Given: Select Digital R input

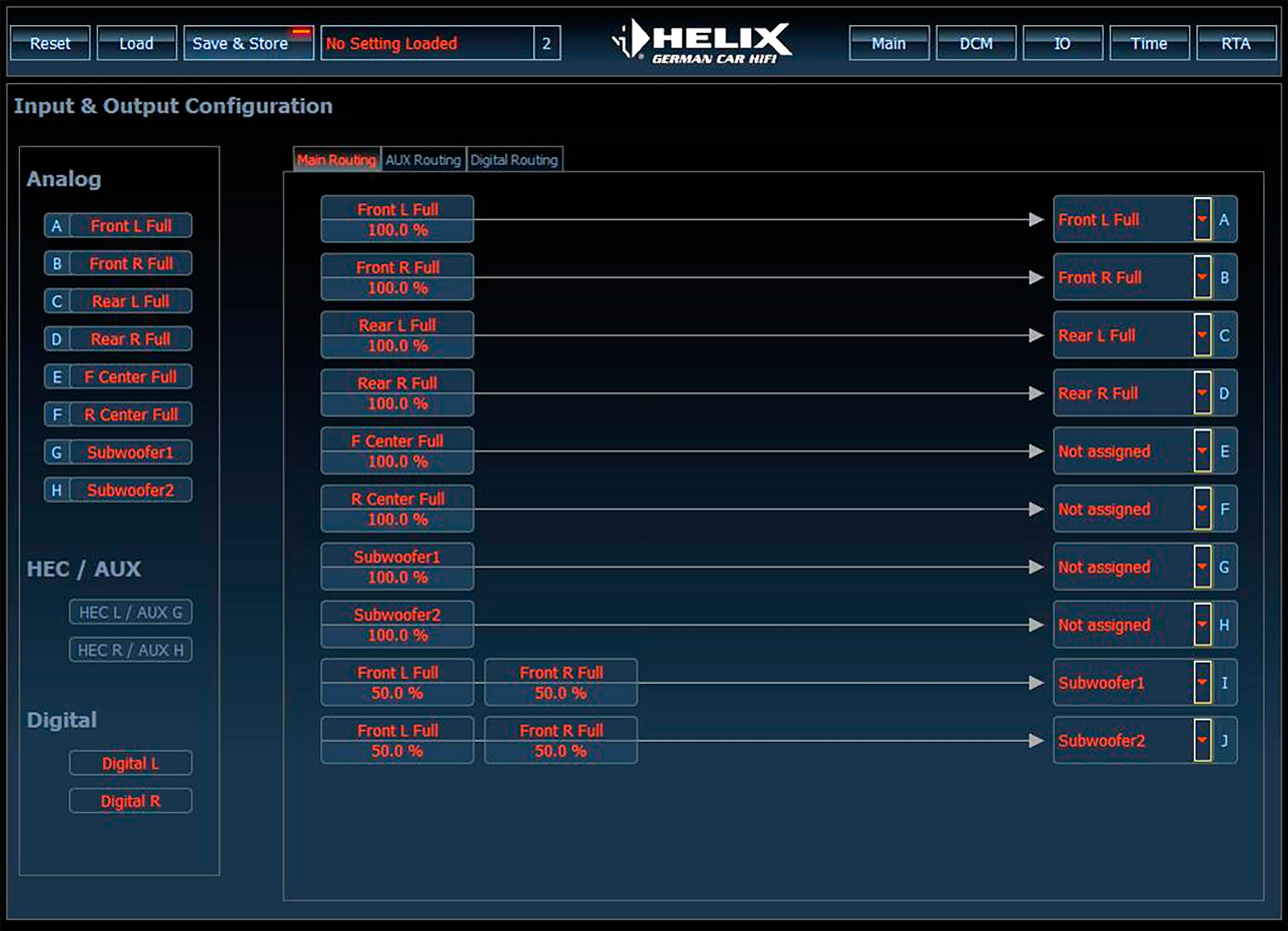Looking at the screenshot, I should click(x=130, y=801).
